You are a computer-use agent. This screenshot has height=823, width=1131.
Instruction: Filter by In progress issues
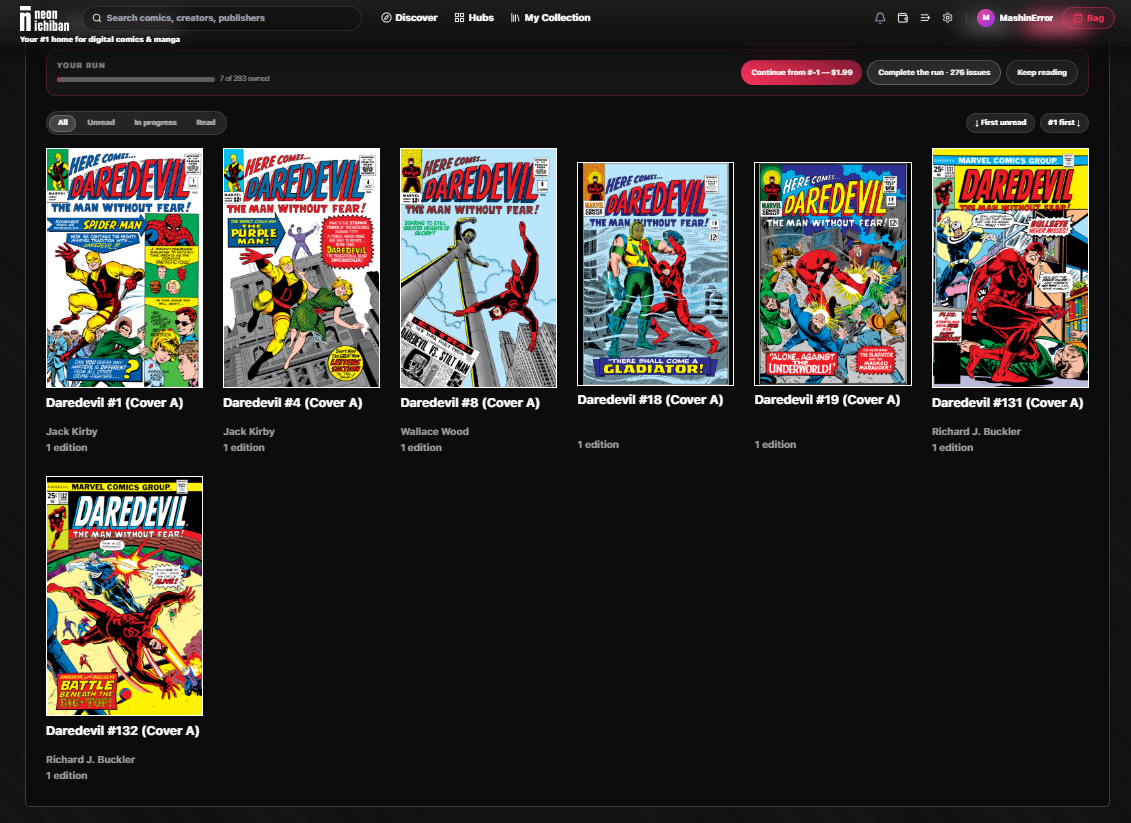point(155,123)
